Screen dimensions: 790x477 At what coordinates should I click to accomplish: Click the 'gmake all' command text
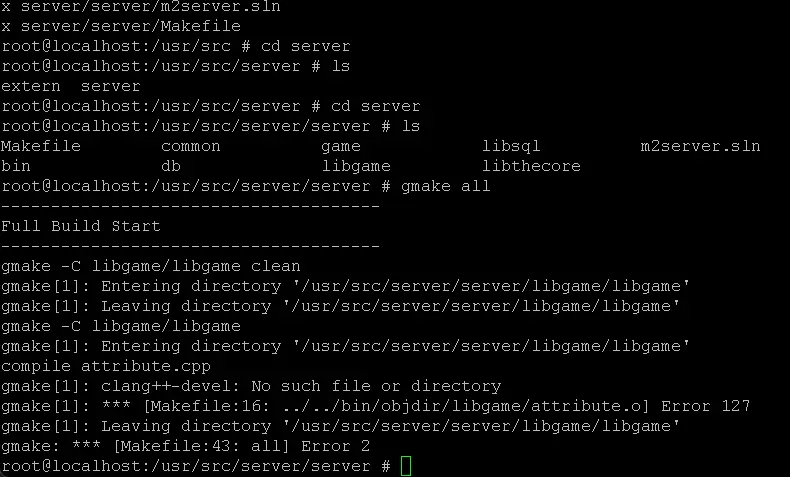click(445, 187)
